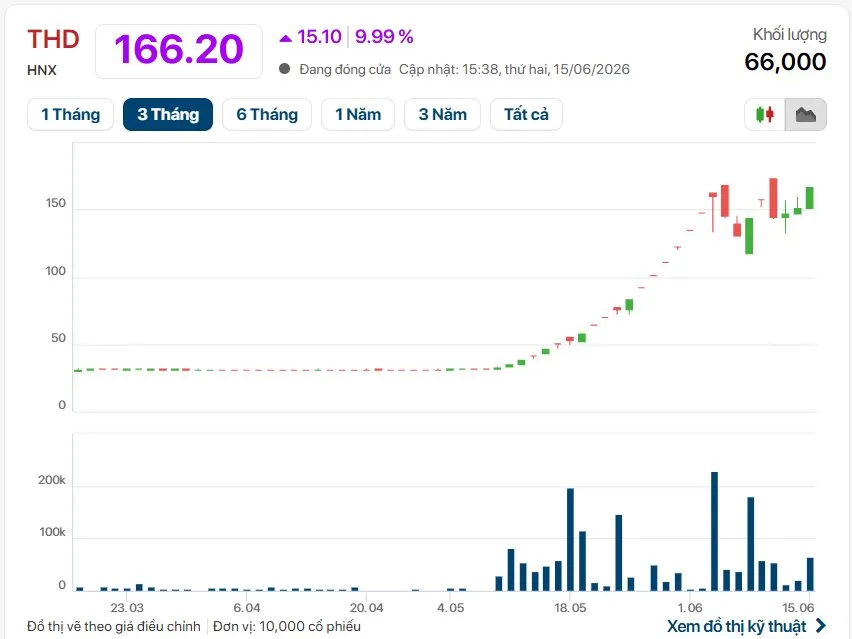Select the 3 Tháng time range
This screenshot has width=852, height=639.
pyautogui.click(x=168, y=115)
